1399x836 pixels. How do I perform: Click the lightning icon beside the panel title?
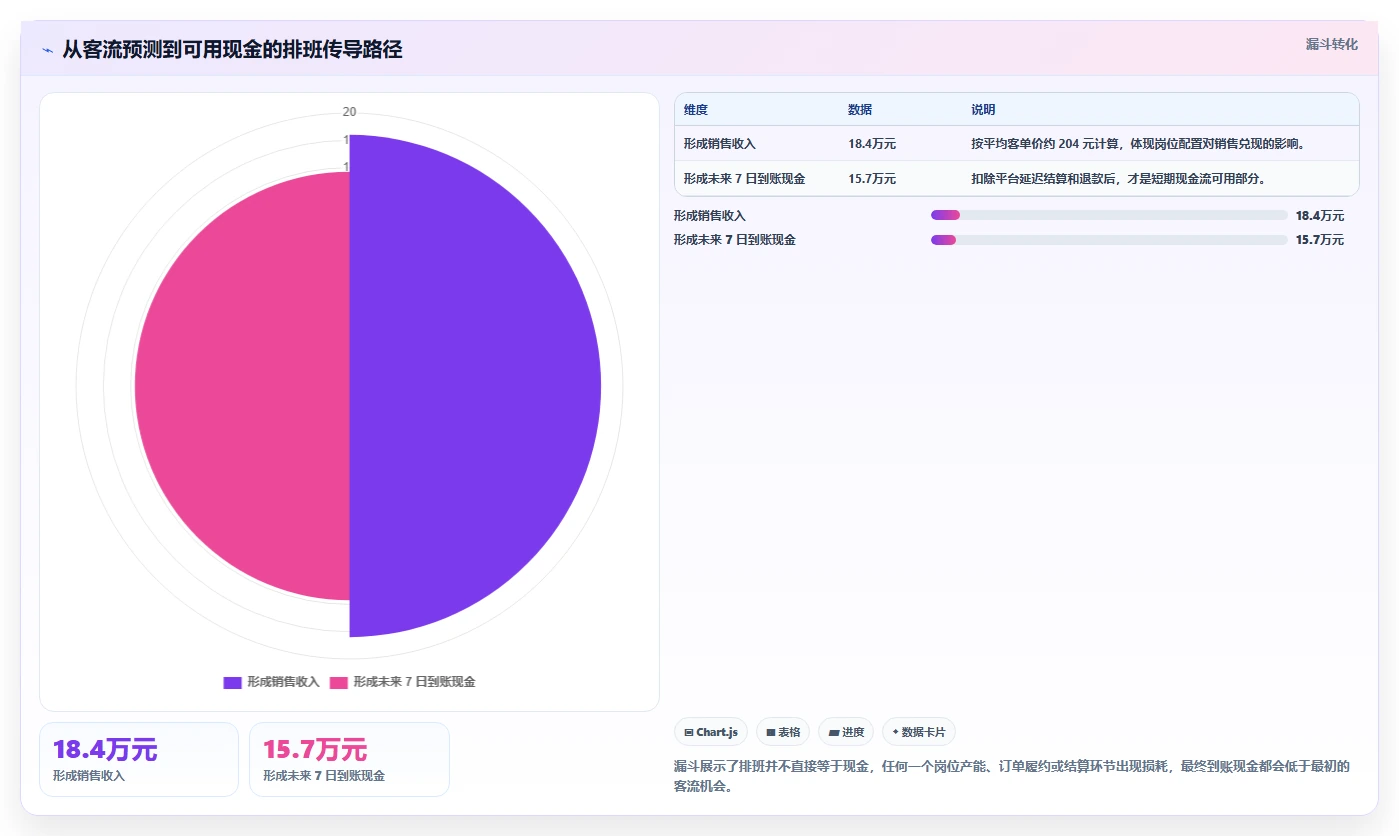pyautogui.click(x=48, y=50)
